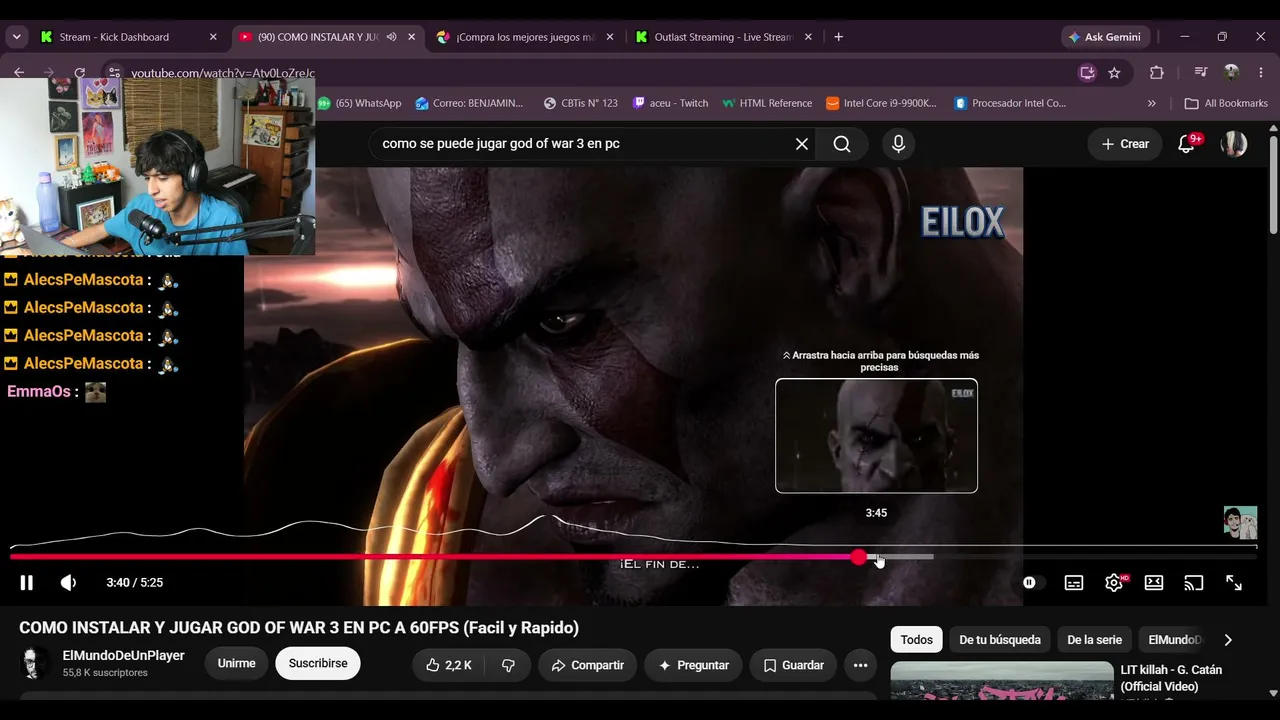Switch to theater mode
Screen dimensions: 1280x720
pyautogui.click(x=1153, y=583)
